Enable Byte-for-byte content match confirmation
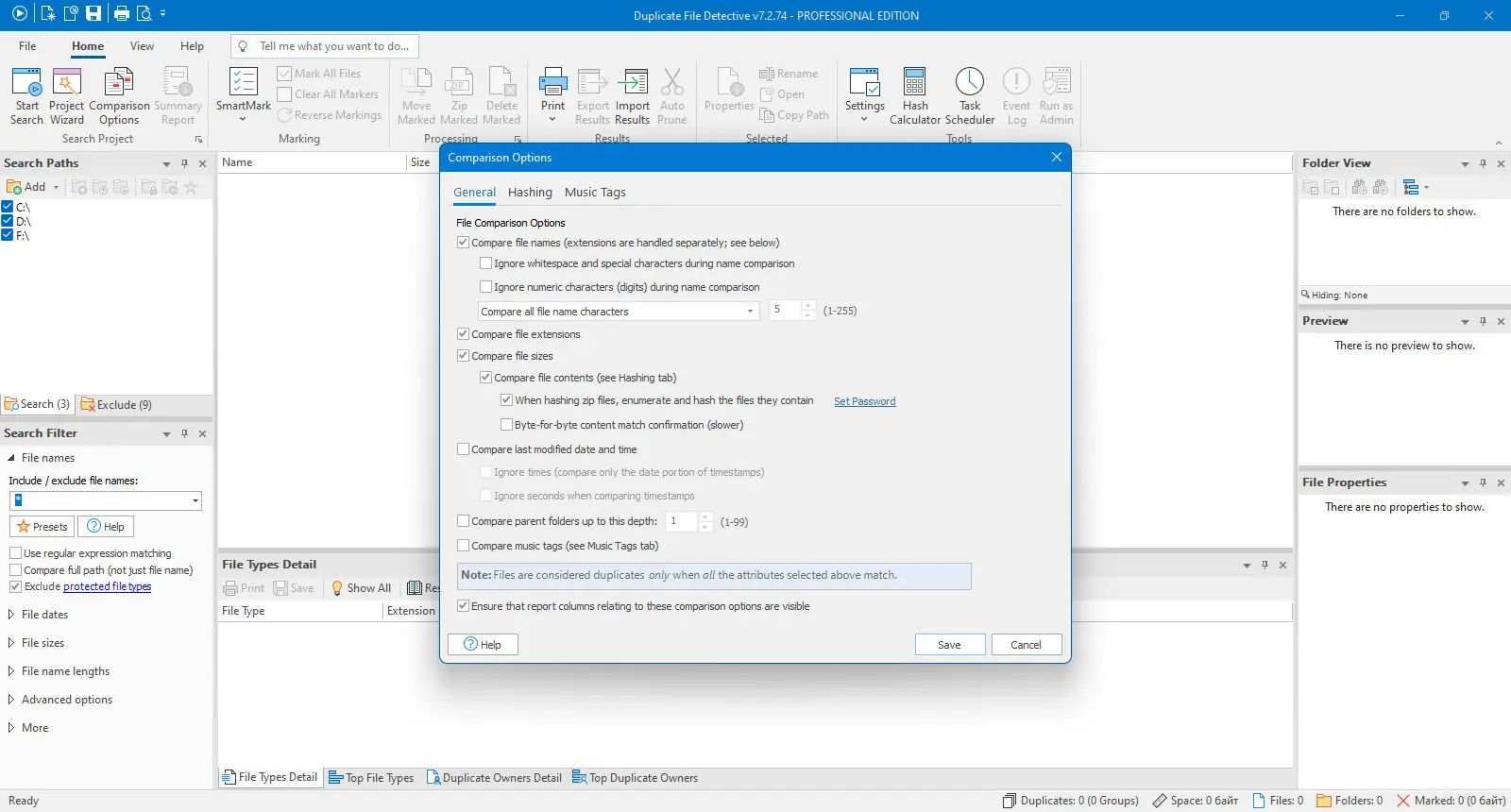Screen dimensions: 1511x812 pos(506,425)
